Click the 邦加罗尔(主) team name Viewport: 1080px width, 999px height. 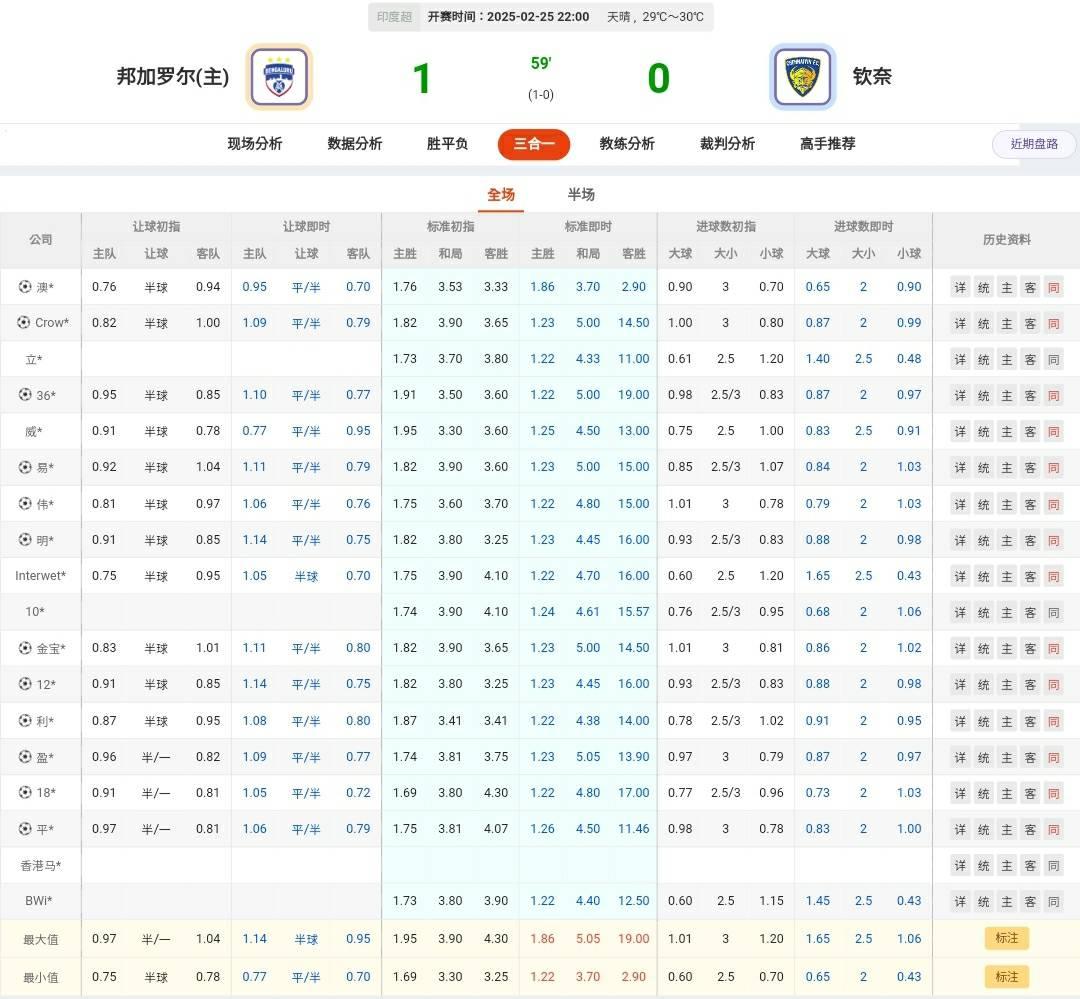point(172,76)
